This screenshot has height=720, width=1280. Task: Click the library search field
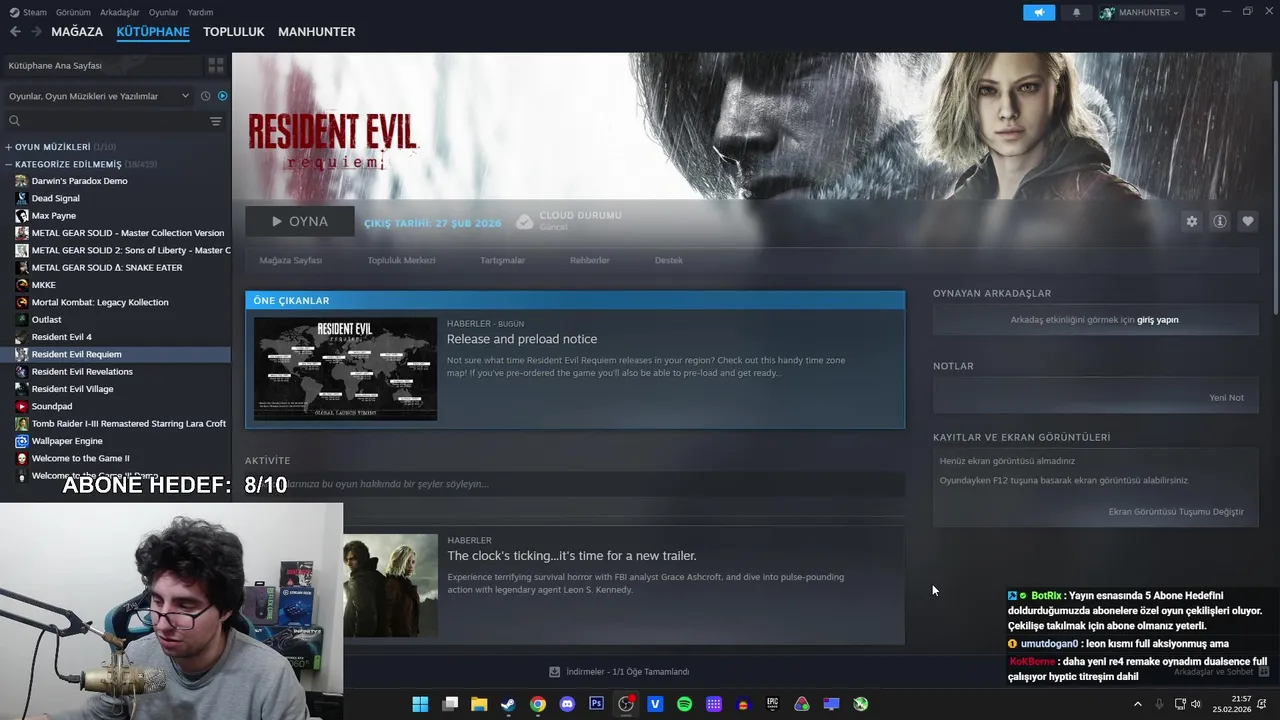pos(105,121)
